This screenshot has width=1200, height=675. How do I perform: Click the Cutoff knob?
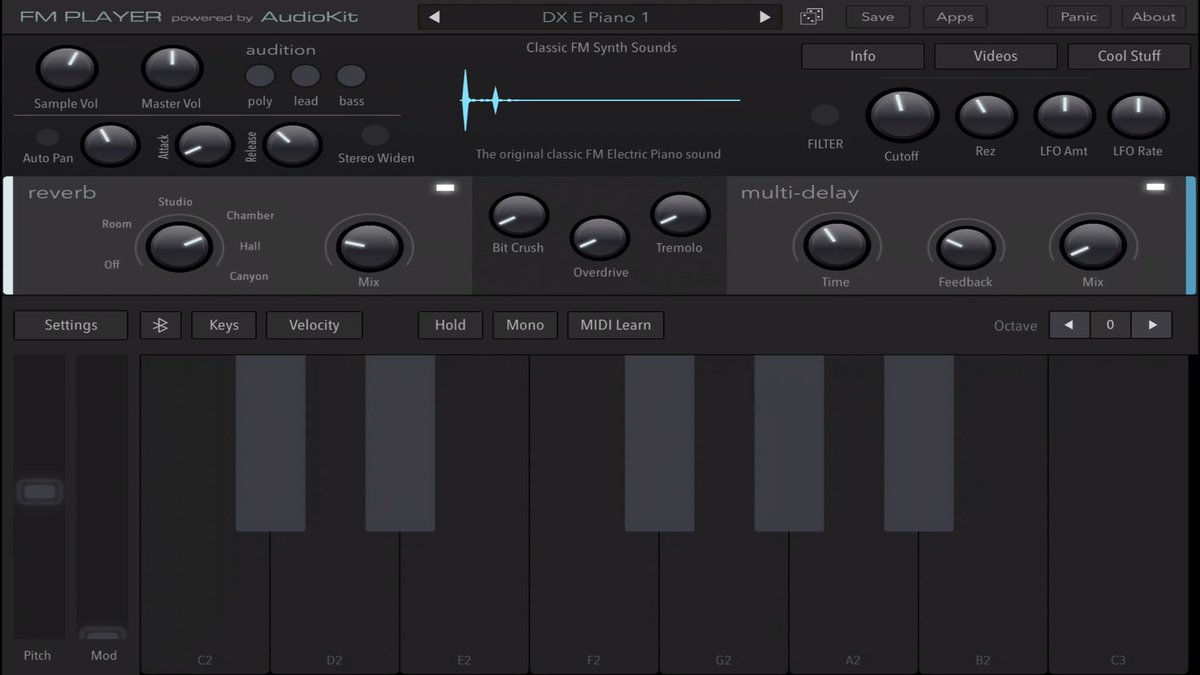tap(901, 115)
